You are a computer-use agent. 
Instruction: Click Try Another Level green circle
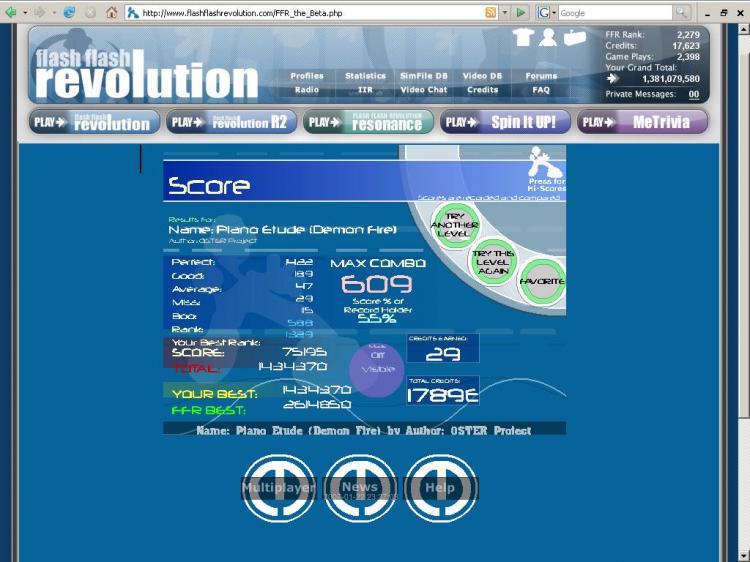tap(455, 225)
